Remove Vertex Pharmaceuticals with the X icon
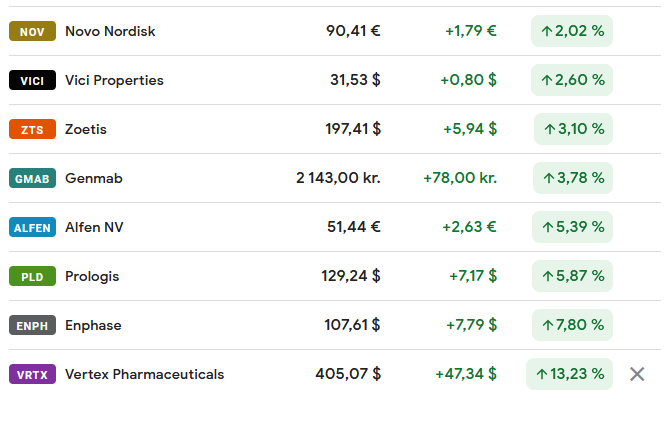 click(637, 374)
